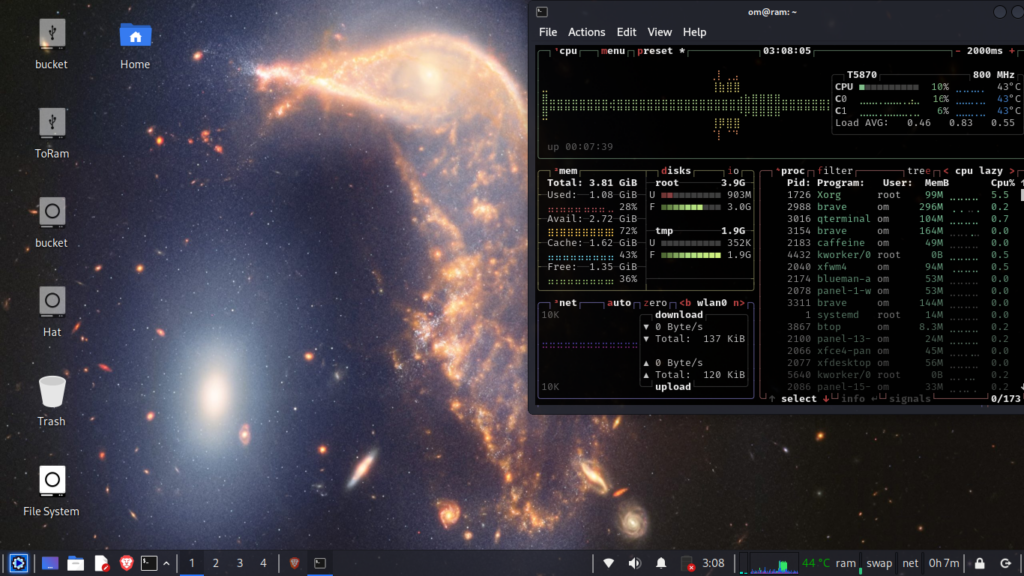Viewport: 1024px width, 576px height.
Task: Cycle to next process sort with '>' arrow
Action: click(x=1012, y=171)
